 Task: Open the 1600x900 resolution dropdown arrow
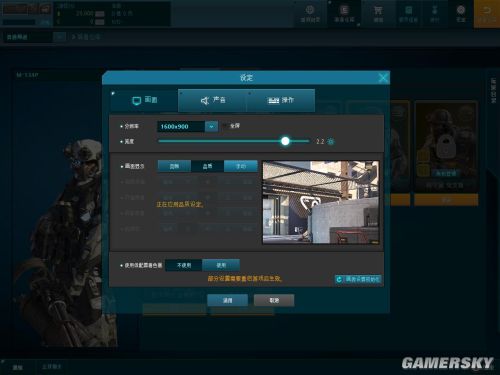pos(211,127)
